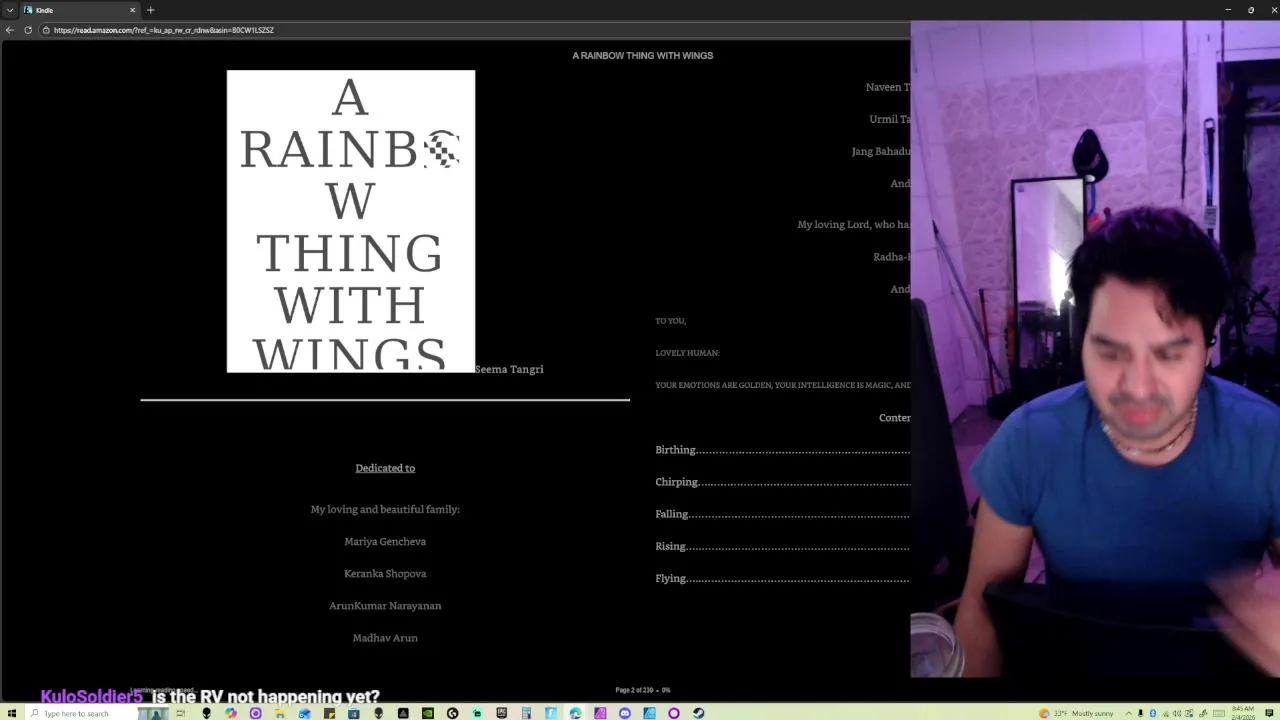This screenshot has width=1280, height=720.
Task: Switch to the Kindle browser tab
Action: tap(78, 10)
